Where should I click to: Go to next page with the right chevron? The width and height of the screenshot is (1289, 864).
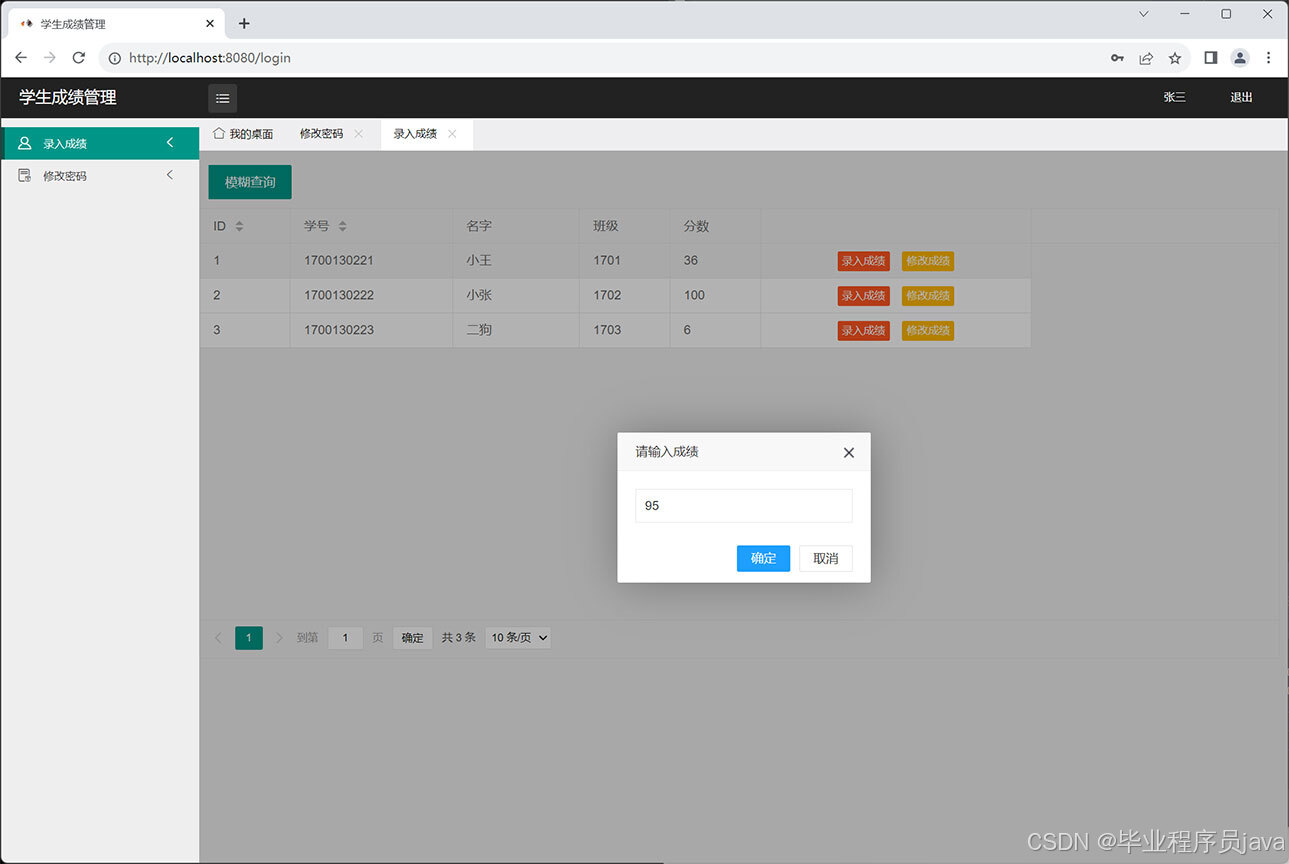point(279,638)
